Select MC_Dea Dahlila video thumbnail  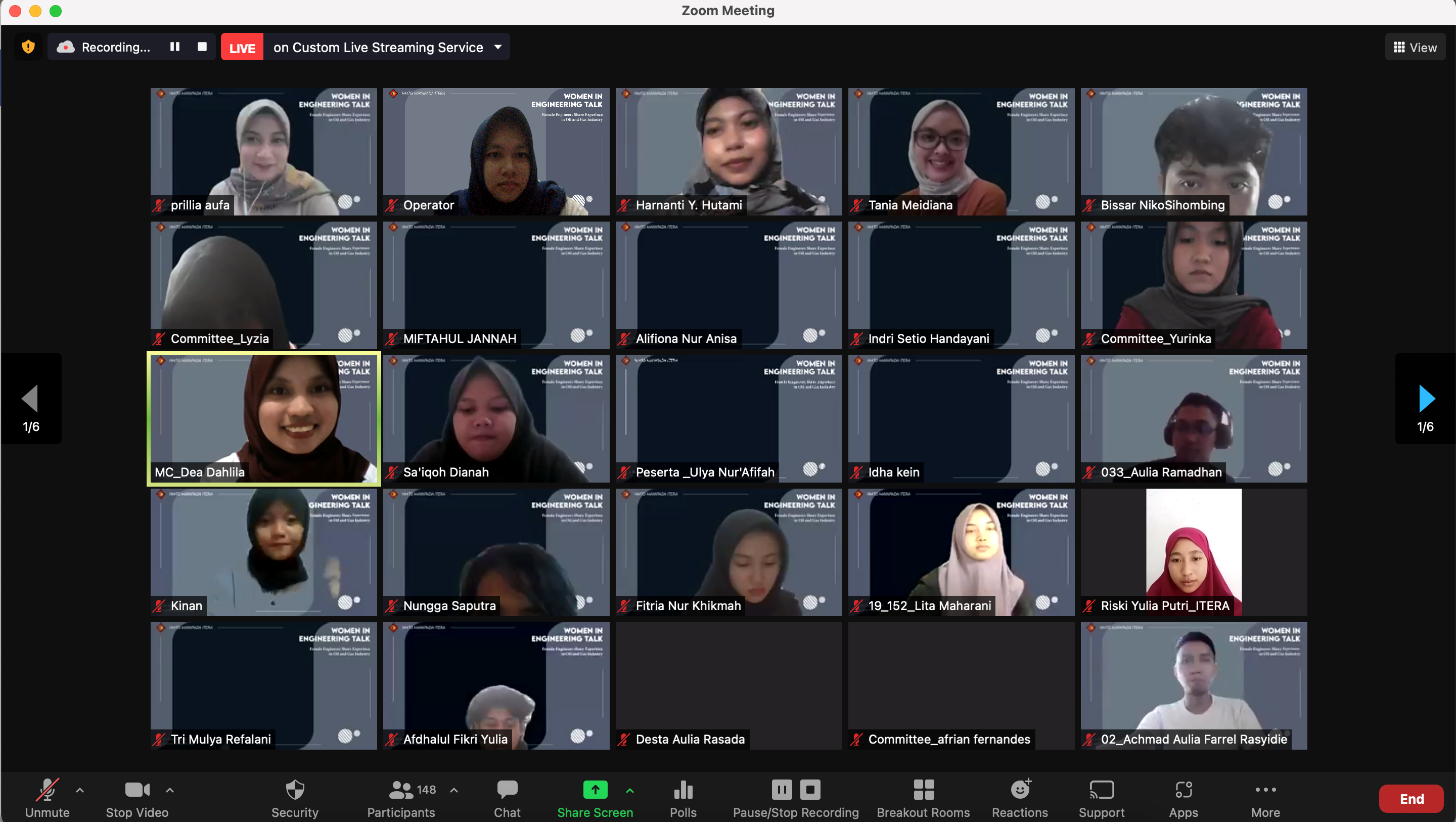[263, 419]
